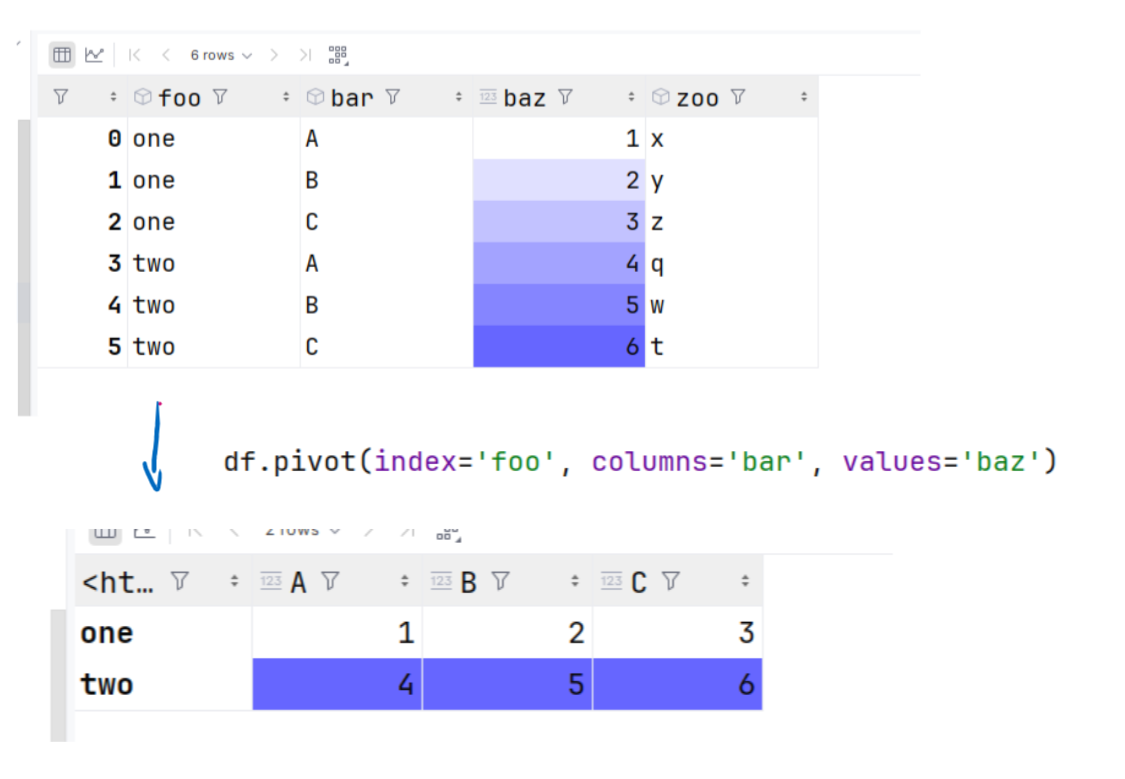
Task: Filter the bar column
Action: coord(393,97)
